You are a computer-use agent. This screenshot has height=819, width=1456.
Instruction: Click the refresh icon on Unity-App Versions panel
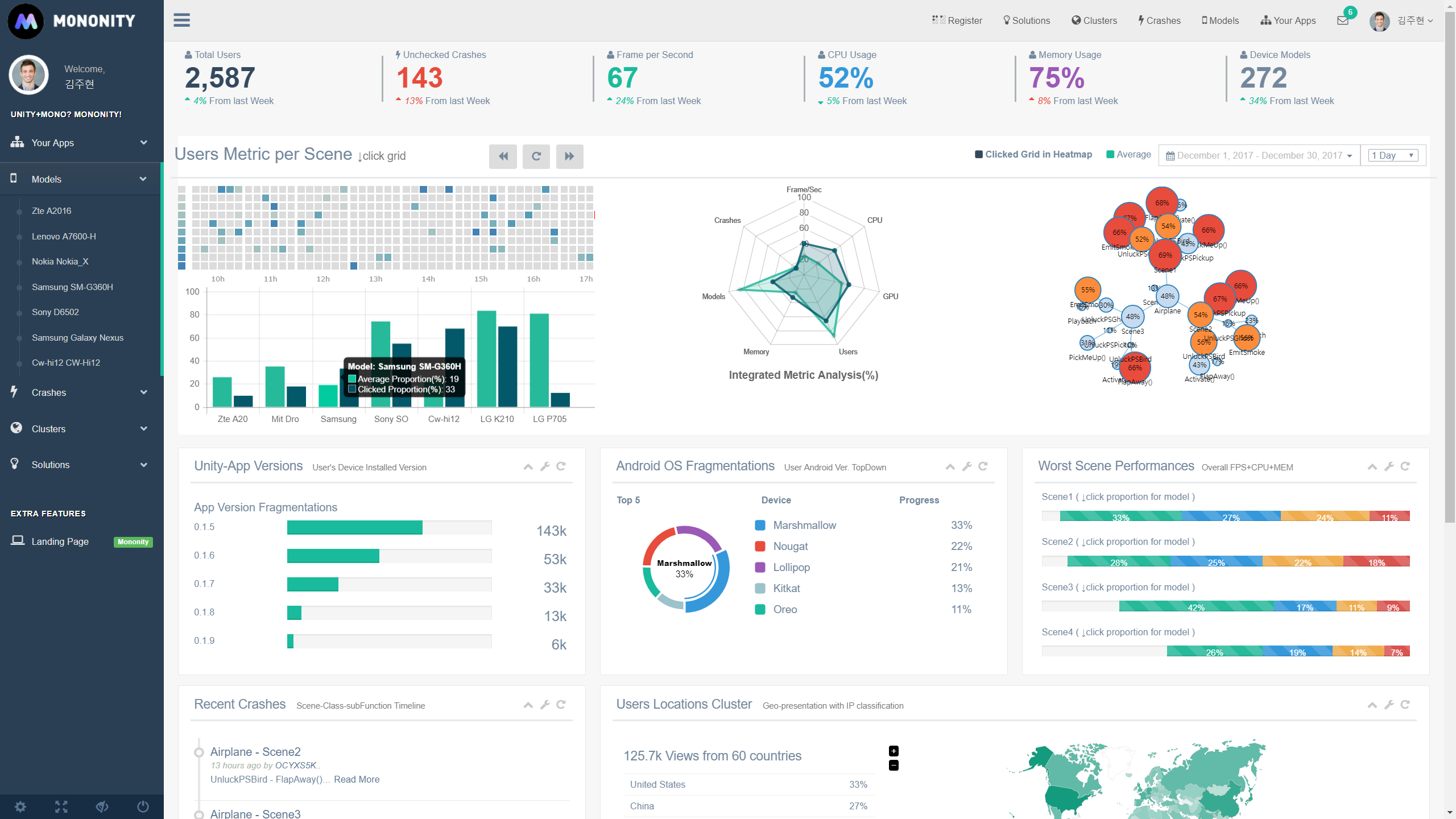561,466
